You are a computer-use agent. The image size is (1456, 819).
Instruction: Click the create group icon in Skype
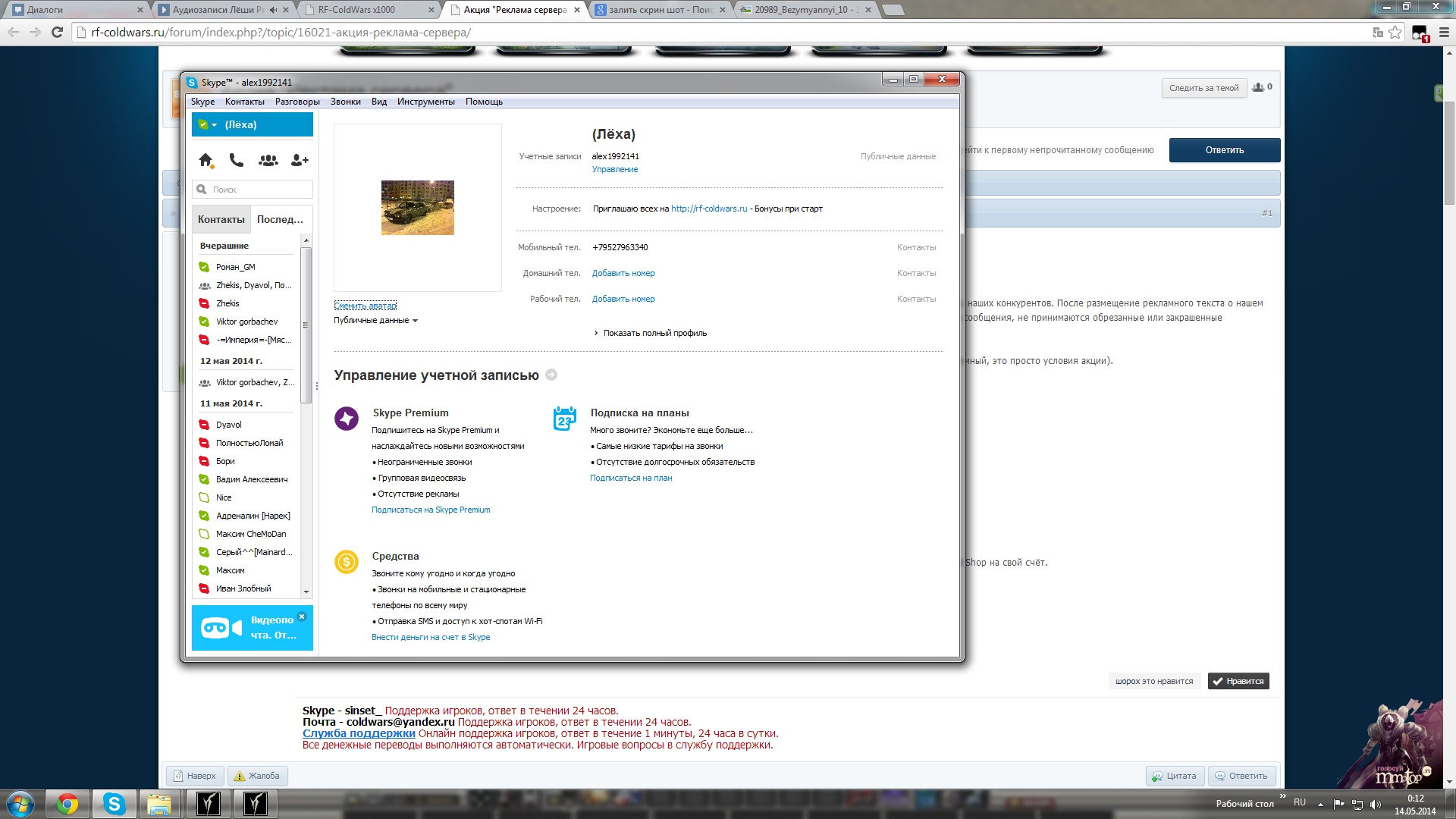click(x=268, y=160)
